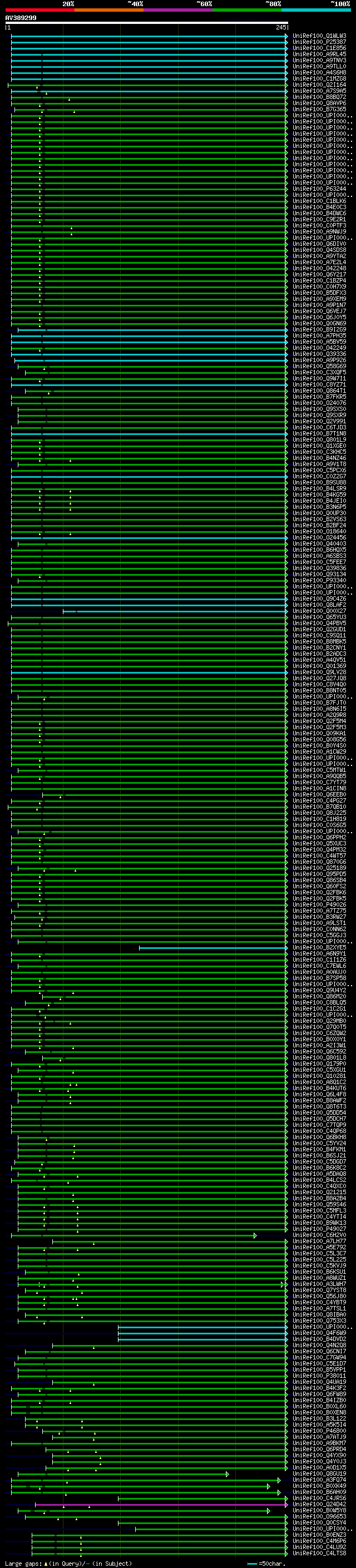Select hit label UniRef100_Q2I164
Image resolution: width=356 pixels, height=1568 pixels.
tap(319, 85)
